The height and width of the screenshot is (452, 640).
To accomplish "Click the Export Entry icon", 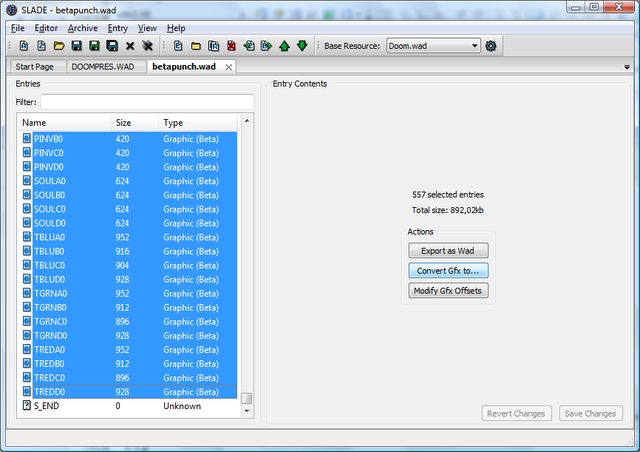I will coord(266,46).
